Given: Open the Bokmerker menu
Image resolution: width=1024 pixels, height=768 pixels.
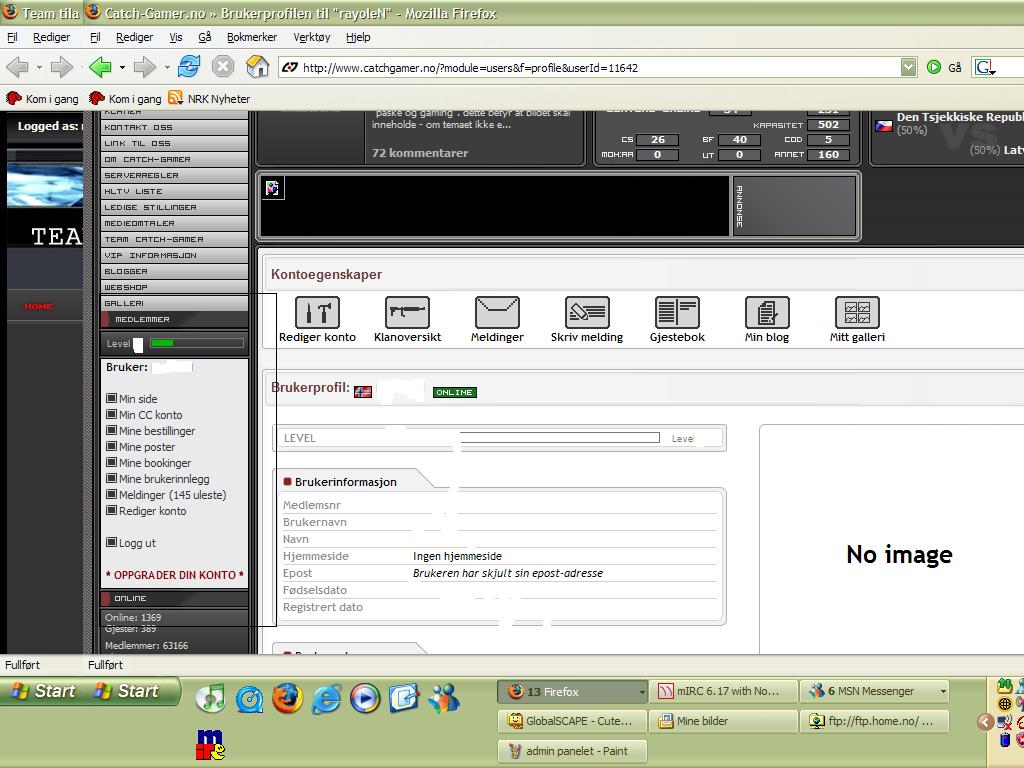Looking at the screenshot, I should 251,37.
